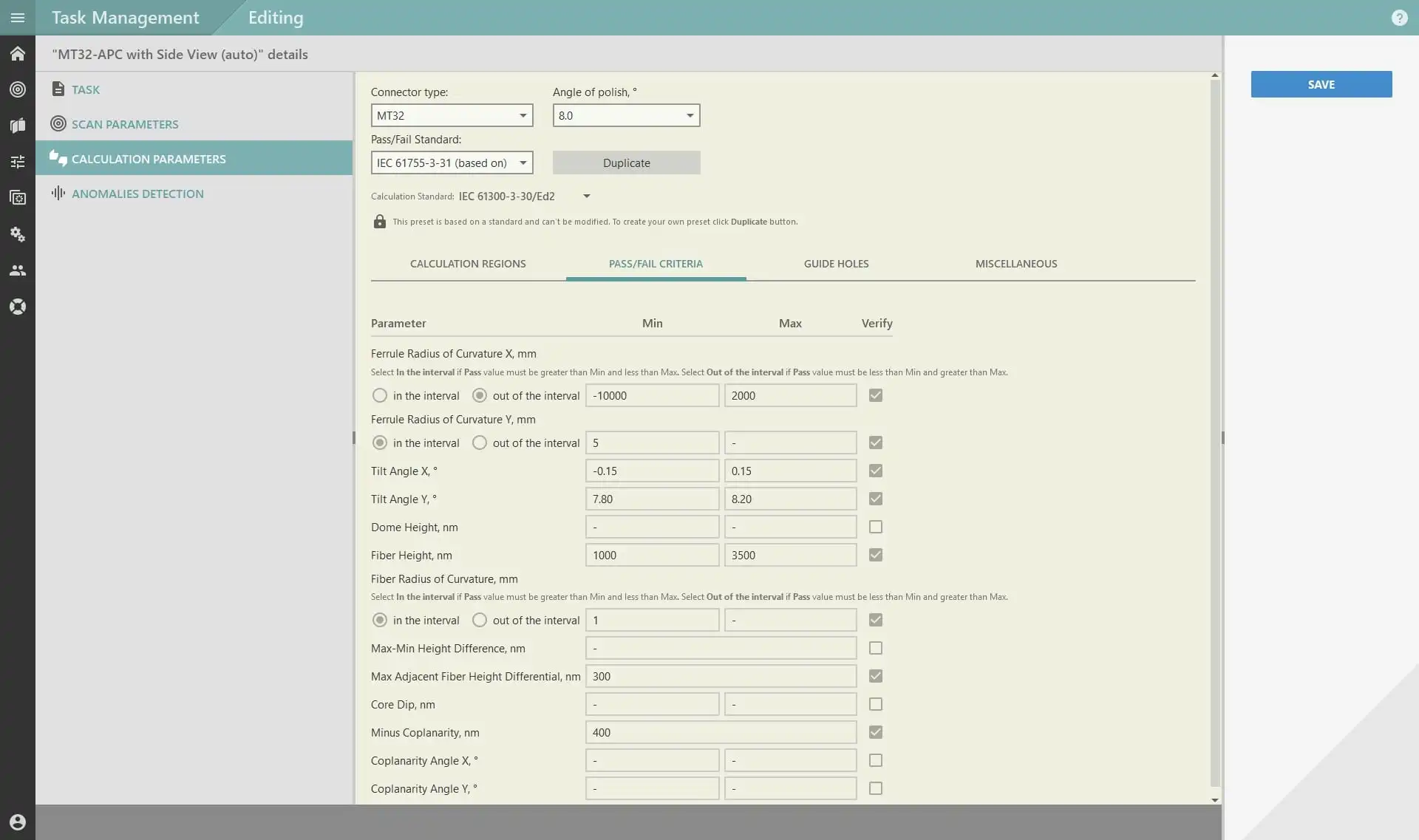Viewport: 1419px width, 840px height.
Task: Open the ANOMALIES DETECTION section
Action: (x=138, y=193)
